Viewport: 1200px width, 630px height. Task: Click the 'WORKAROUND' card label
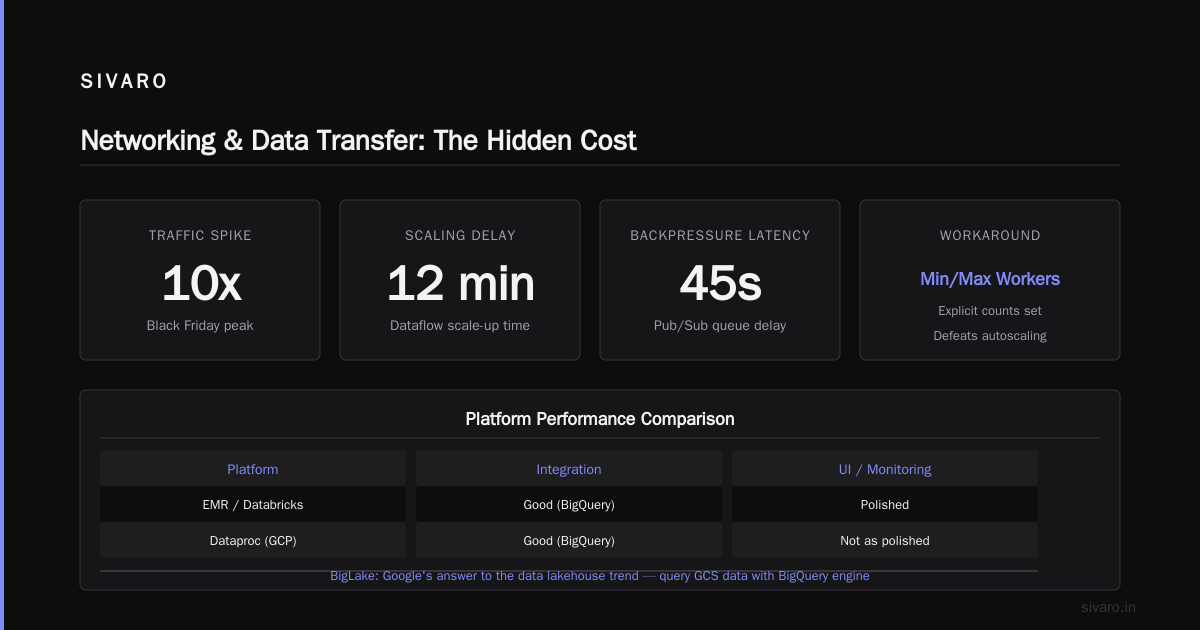point(990,236)
